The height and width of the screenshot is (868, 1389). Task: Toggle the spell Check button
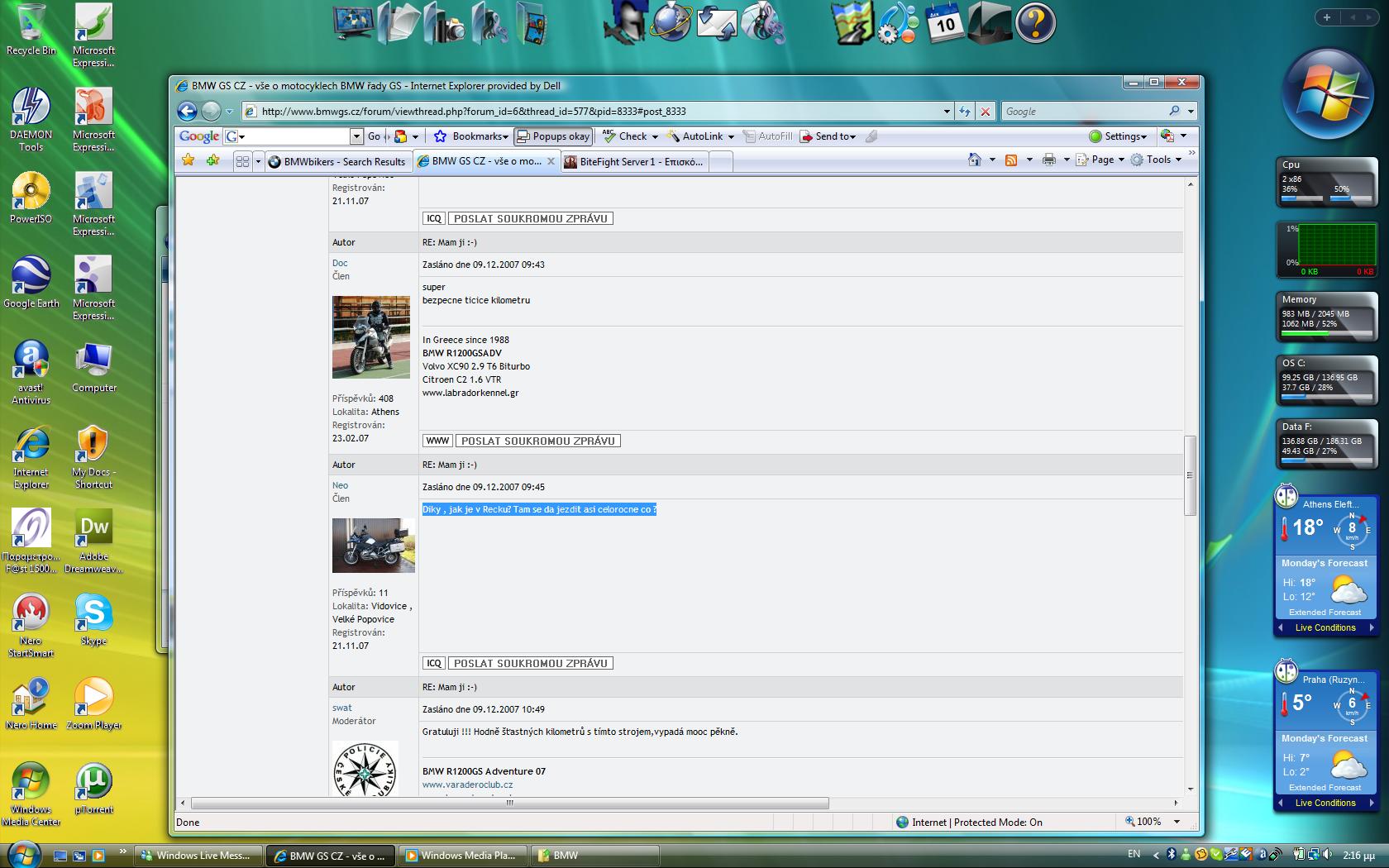[x=630, y=136]
